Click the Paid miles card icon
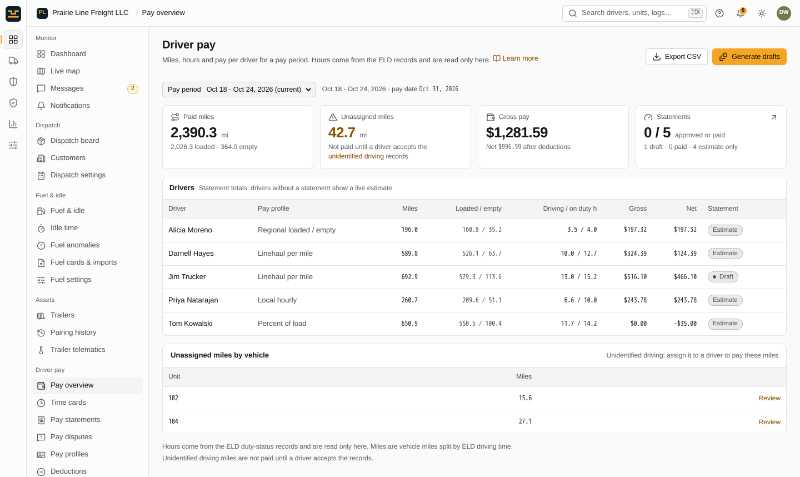The width and height of the screenshot is (800, 477). pos(175,117)
